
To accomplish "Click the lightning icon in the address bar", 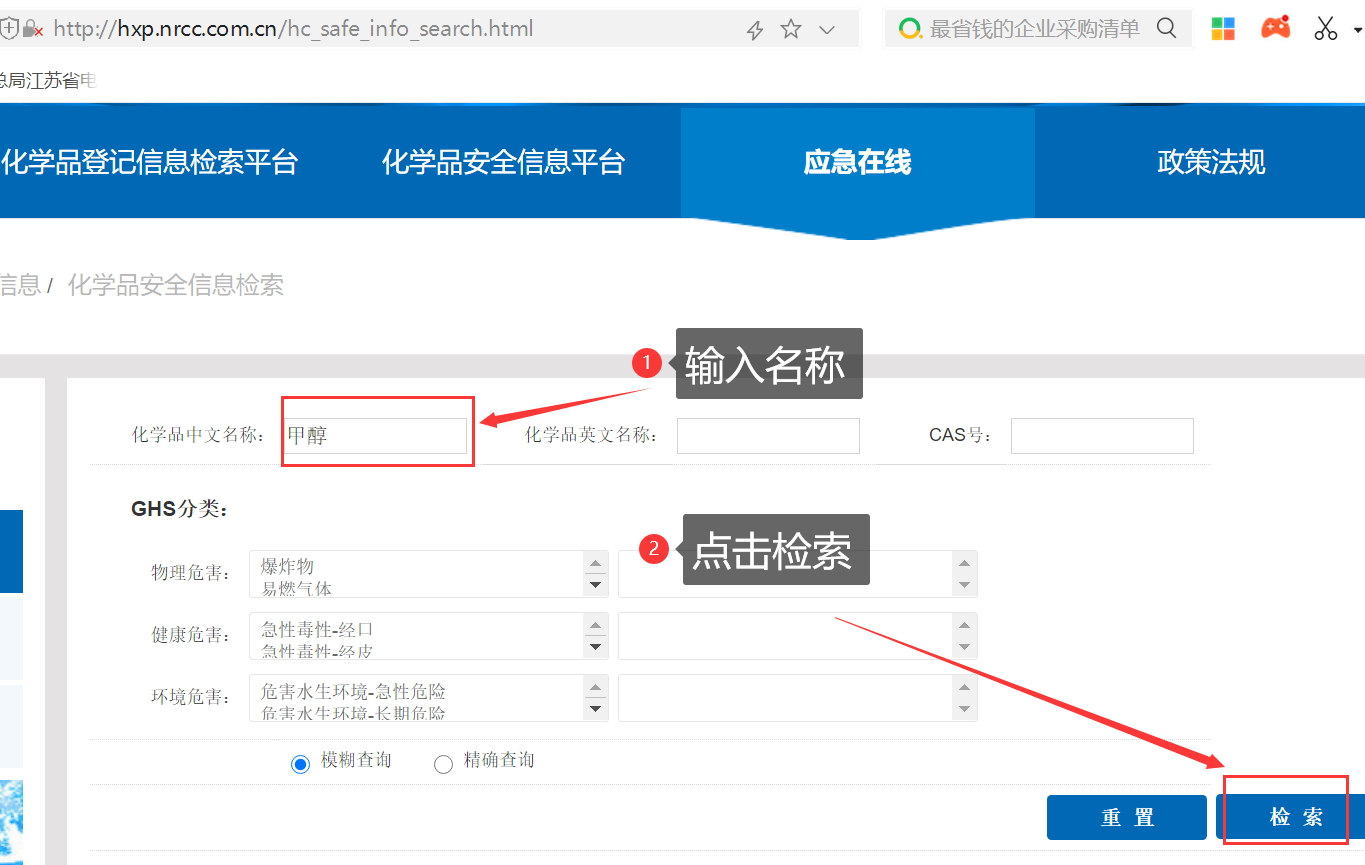I will (755, 29).
